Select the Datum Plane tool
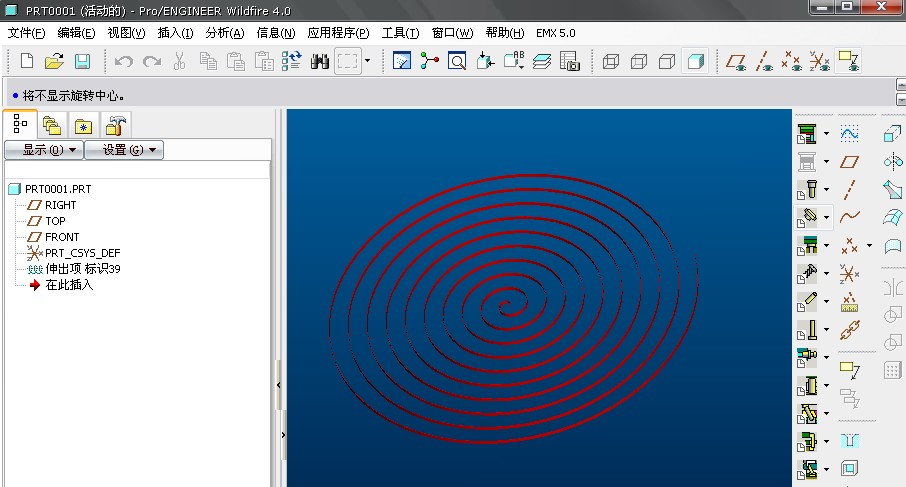Viewport: 906px width, 487px height. tap(849, 162)
